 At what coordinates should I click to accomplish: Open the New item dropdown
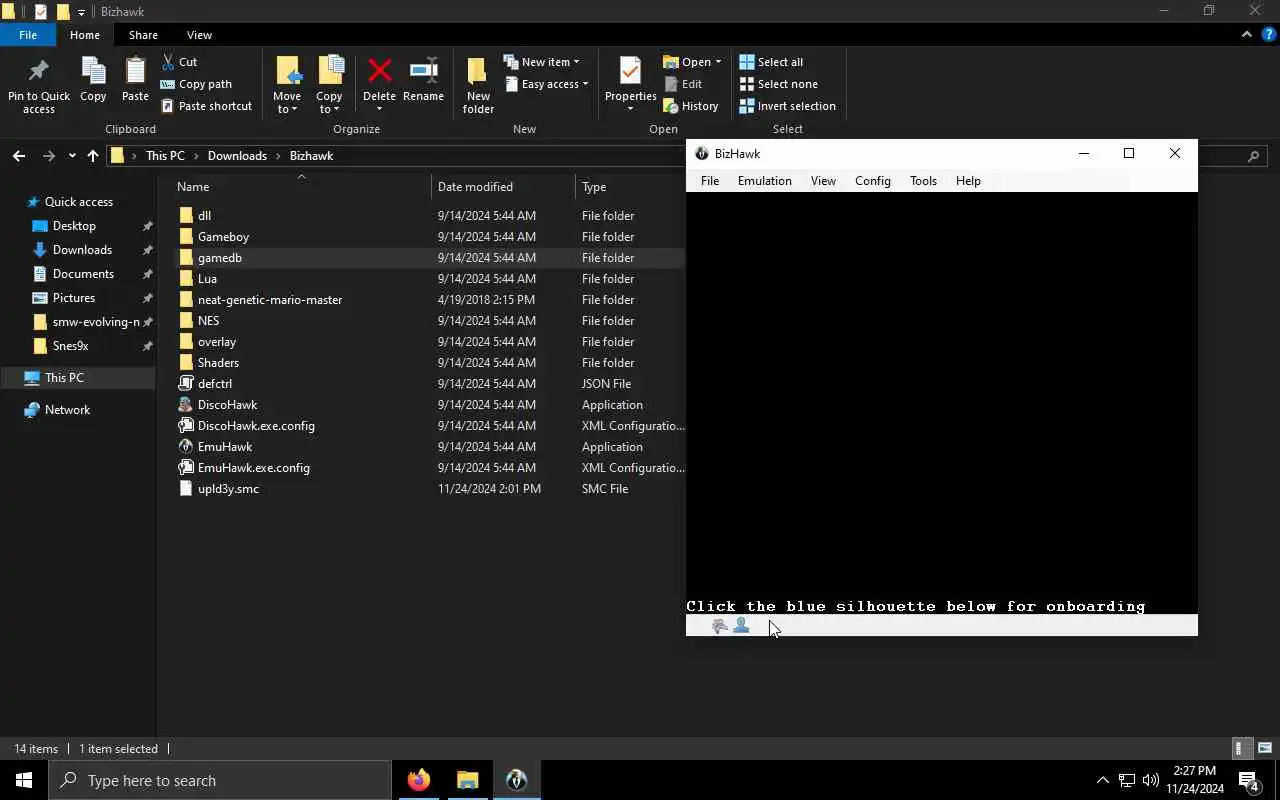pos(541,62)
